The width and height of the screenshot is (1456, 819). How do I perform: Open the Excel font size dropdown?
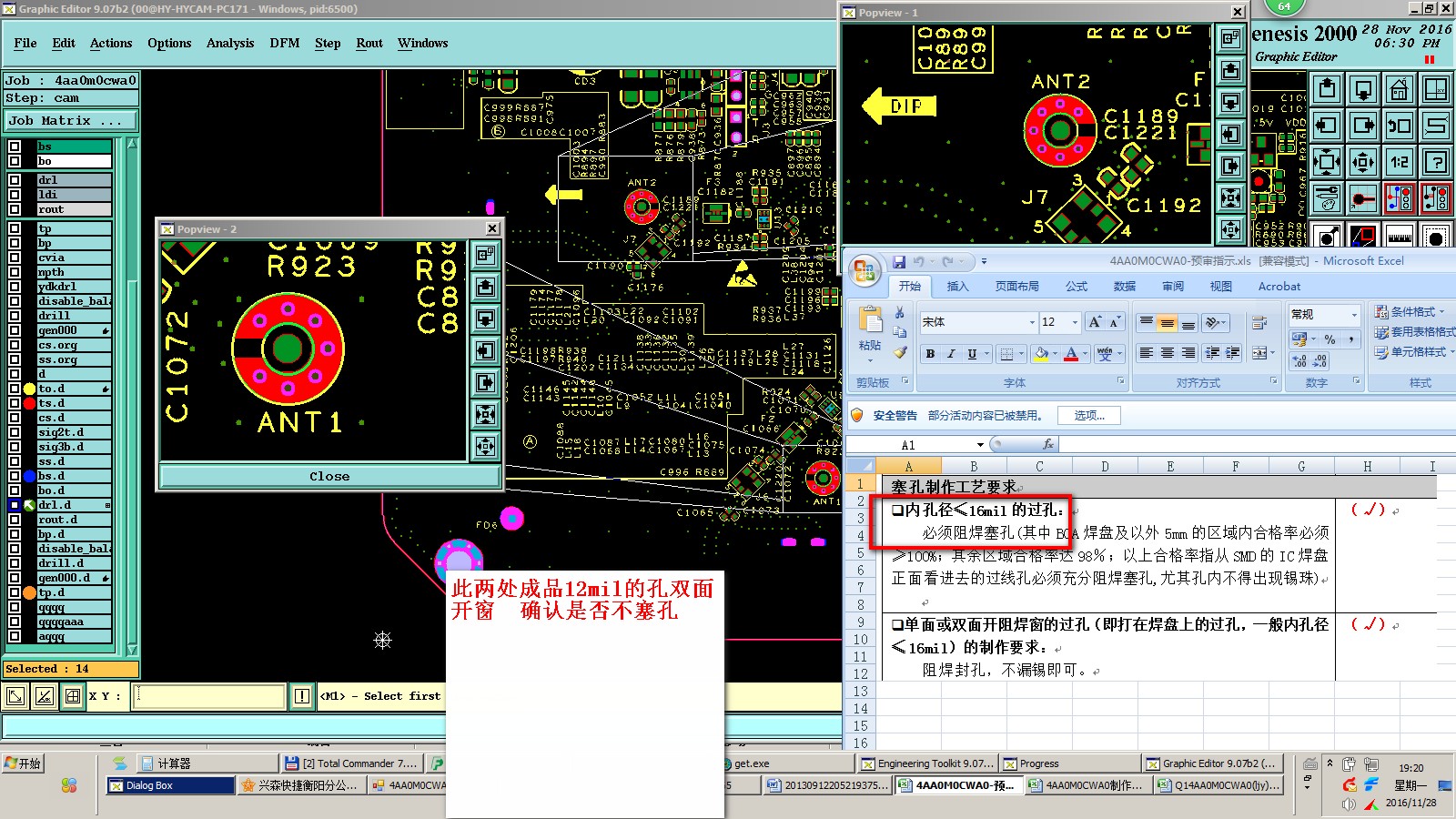pyautogui.click(x=1075, y=322)
